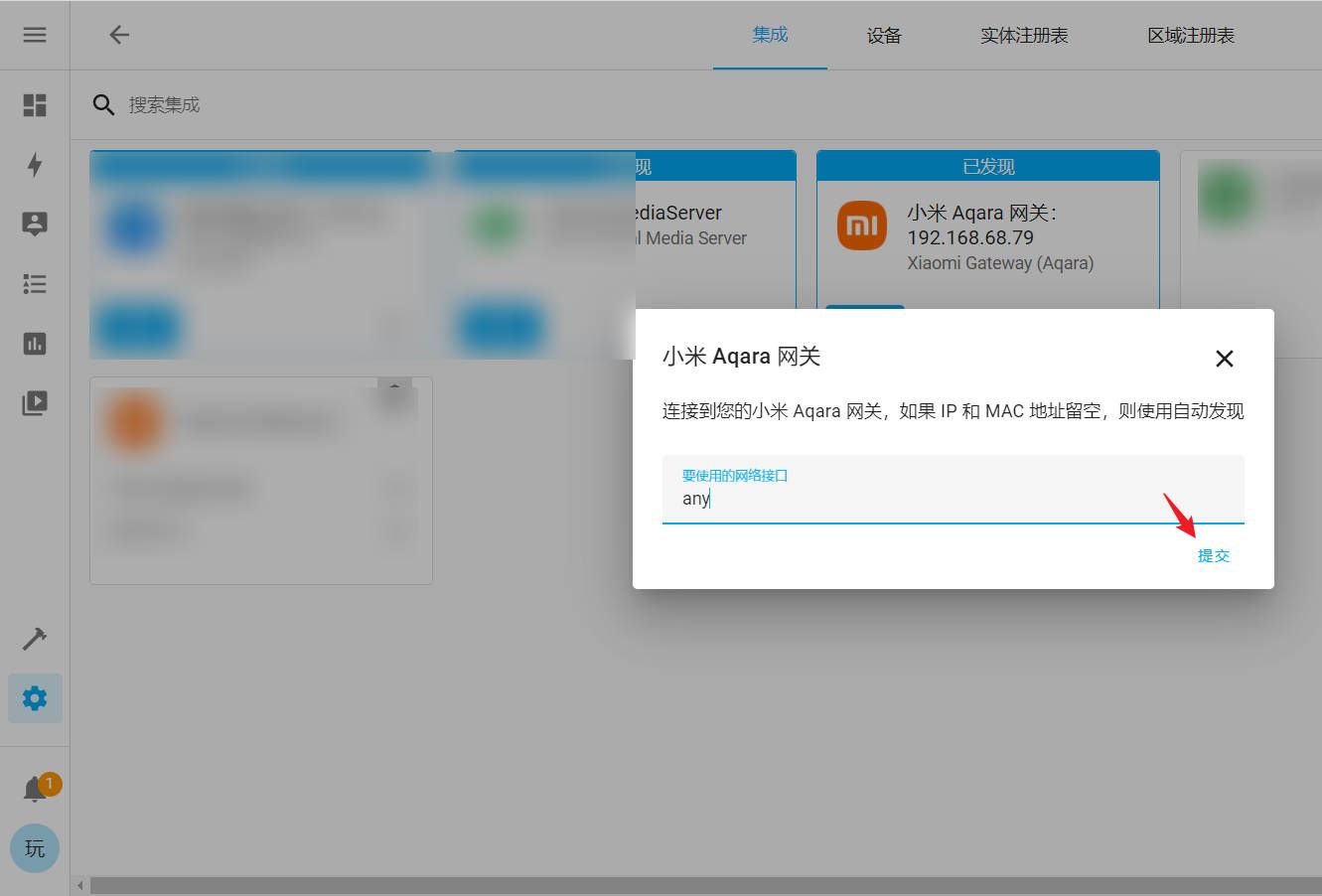Open the Map person icon in sidebar
Viewport: 1322px width, 896px height.
pos(35,224)
